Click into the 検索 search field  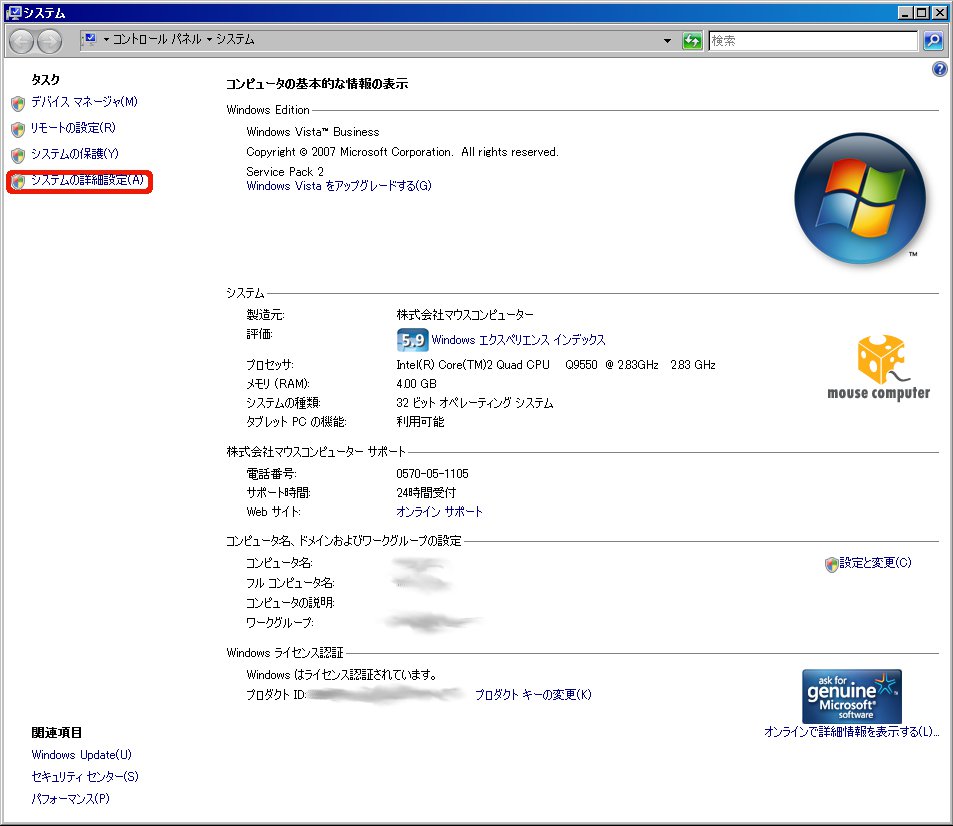coord(813,41)
